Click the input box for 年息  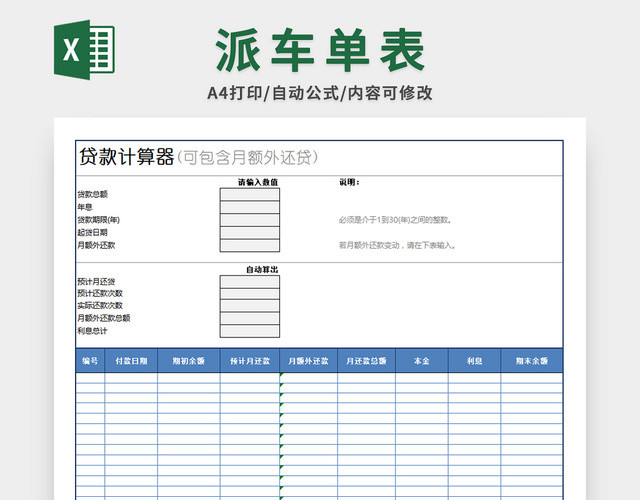(x=250, y=207)
